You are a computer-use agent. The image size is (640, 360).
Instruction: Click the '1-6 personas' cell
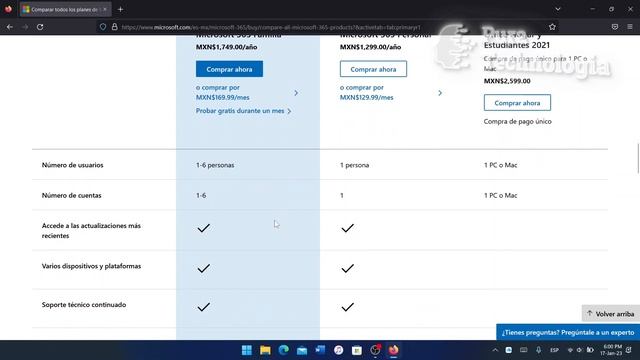215,165
